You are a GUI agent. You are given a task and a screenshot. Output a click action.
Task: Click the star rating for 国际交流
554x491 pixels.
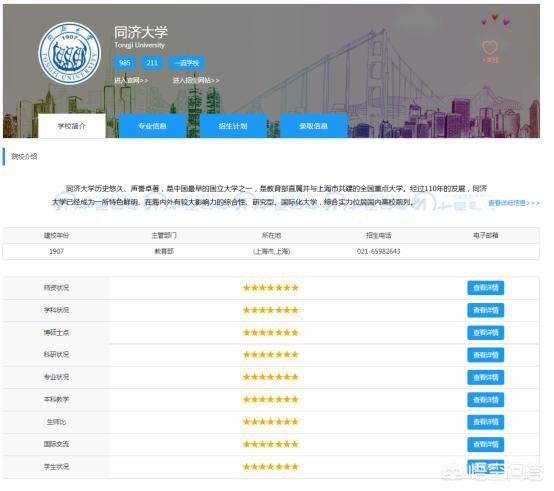tap(271, 444)
